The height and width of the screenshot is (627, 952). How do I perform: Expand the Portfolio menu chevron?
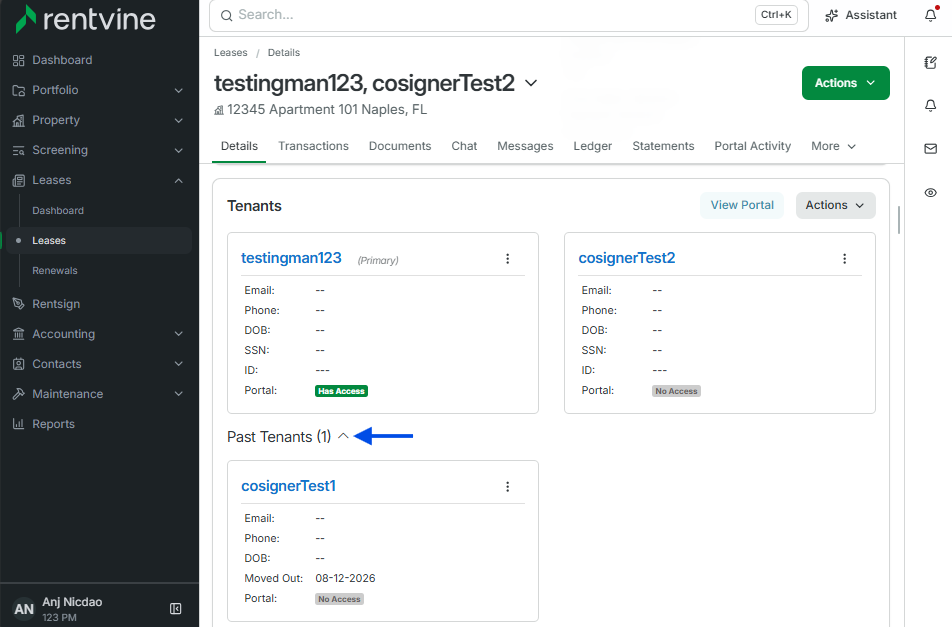click(178, 90)
